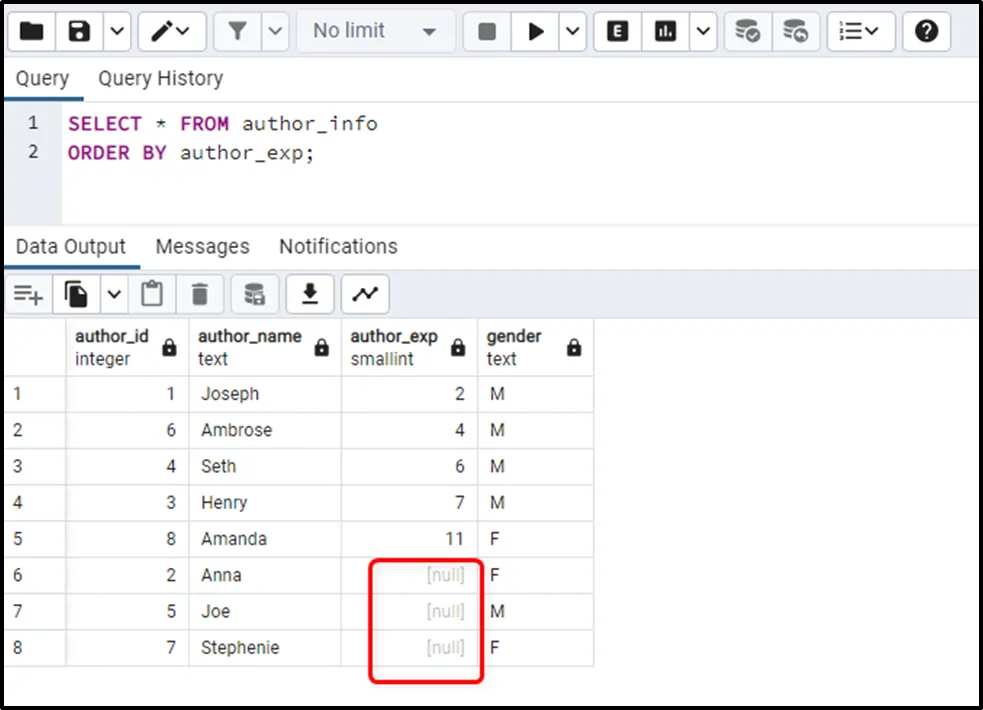Image resolution: width=983 pixels, height=710 pixels.
Task: Click the Add row icon in Data Output
Action: [x=28, y=294]
